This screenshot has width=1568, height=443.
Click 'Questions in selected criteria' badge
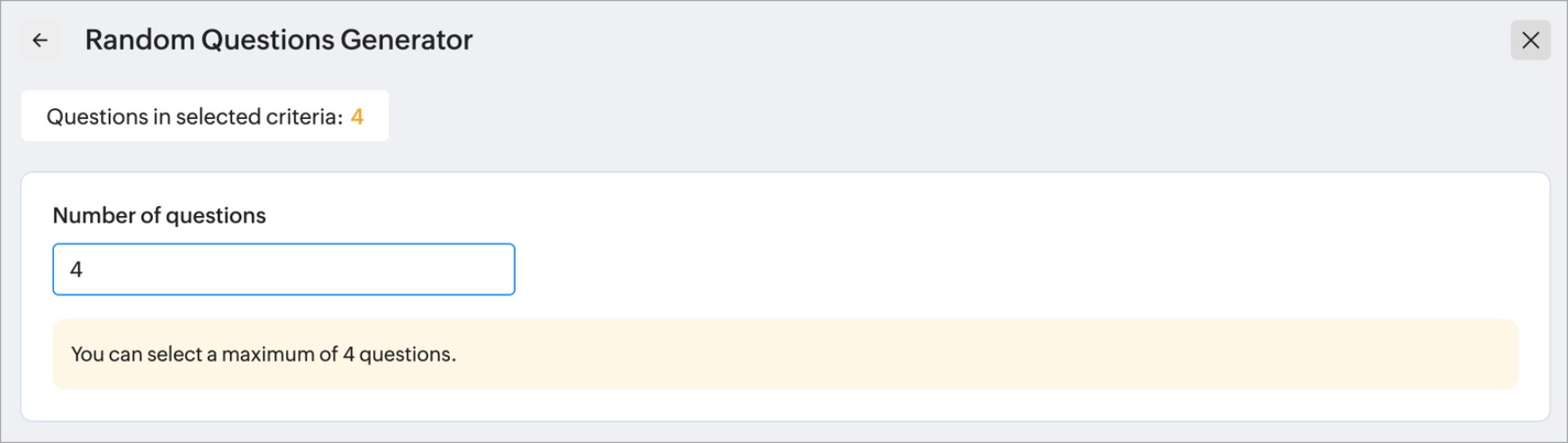(x=205, y=117)
